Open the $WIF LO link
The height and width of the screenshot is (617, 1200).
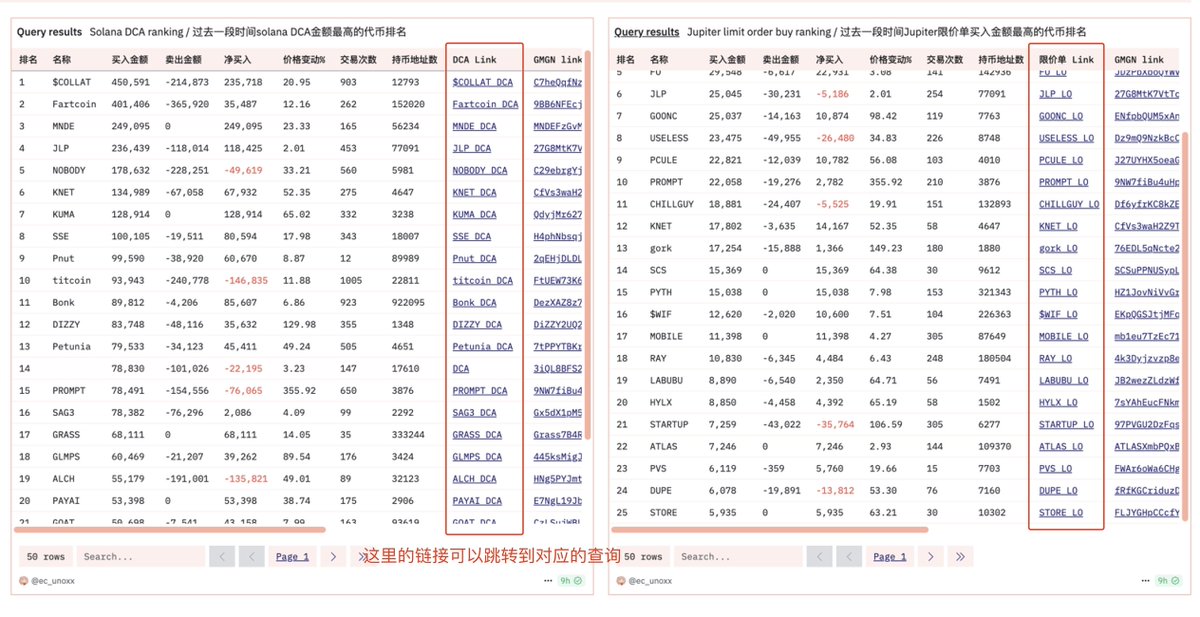pos(1058,314)
